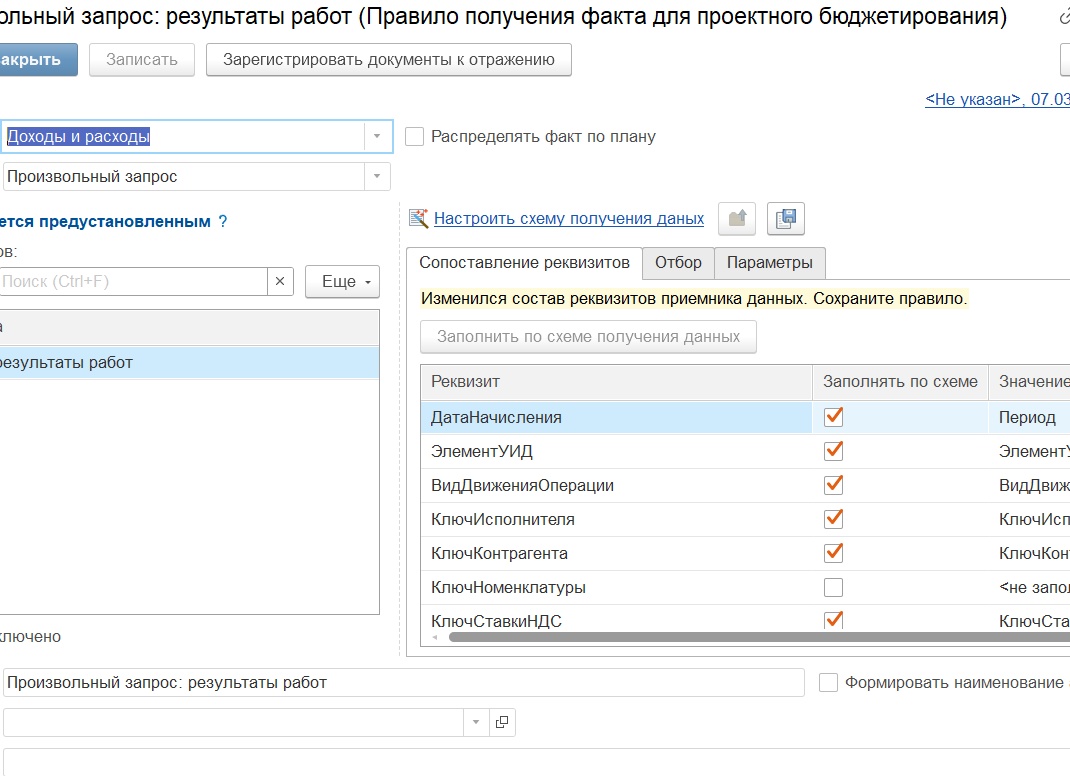Switch to the Сопоставление реквизитов tab
Screen dimensions: 1070x776
[524, 263]
